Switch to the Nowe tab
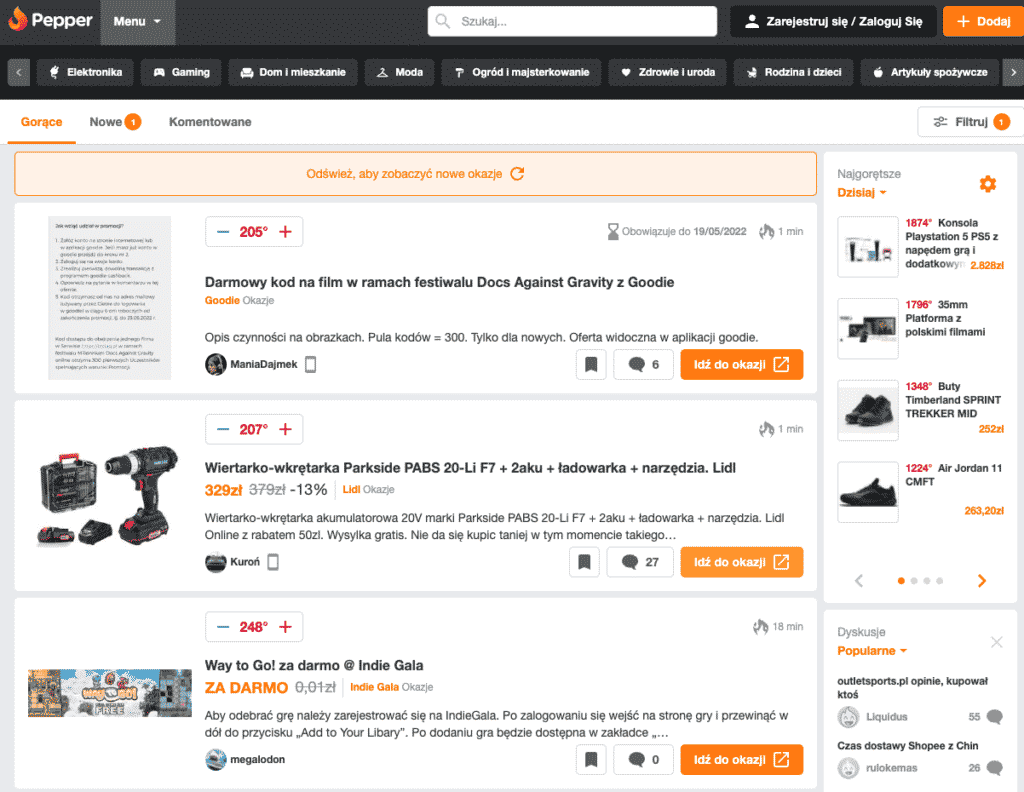Image resolution: width=1024 pixels, height=792 pixels. click(115, 122)
